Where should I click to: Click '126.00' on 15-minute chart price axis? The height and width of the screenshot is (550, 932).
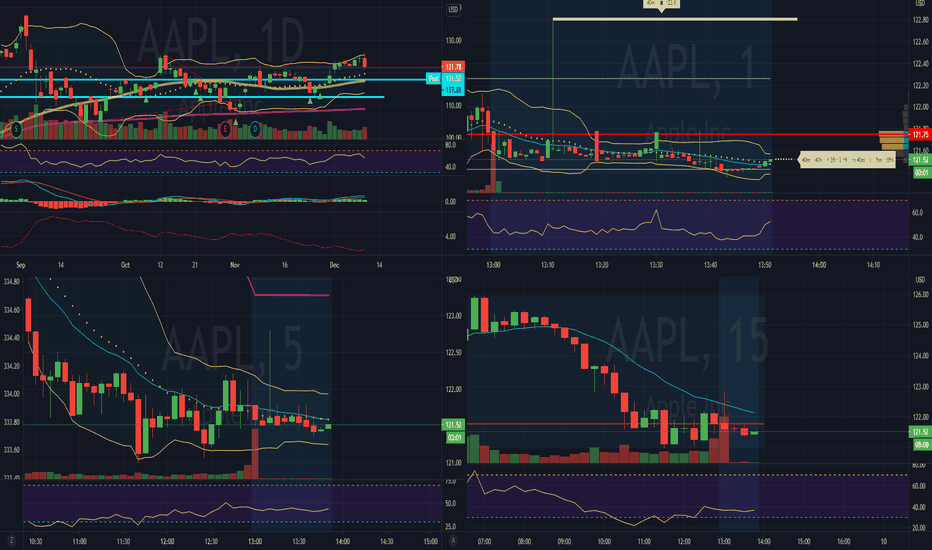(x=920, y=295)
